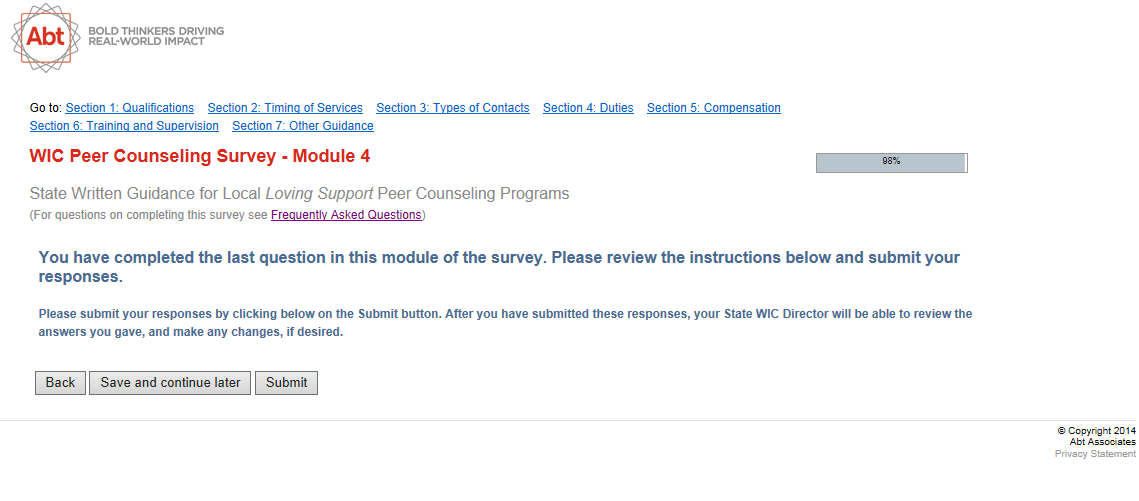The width and height of the screenshot is (1139, 501).
Task: Open Section 6: Training and Supervision
Action: pyautogui.click(x=124, y=126)
